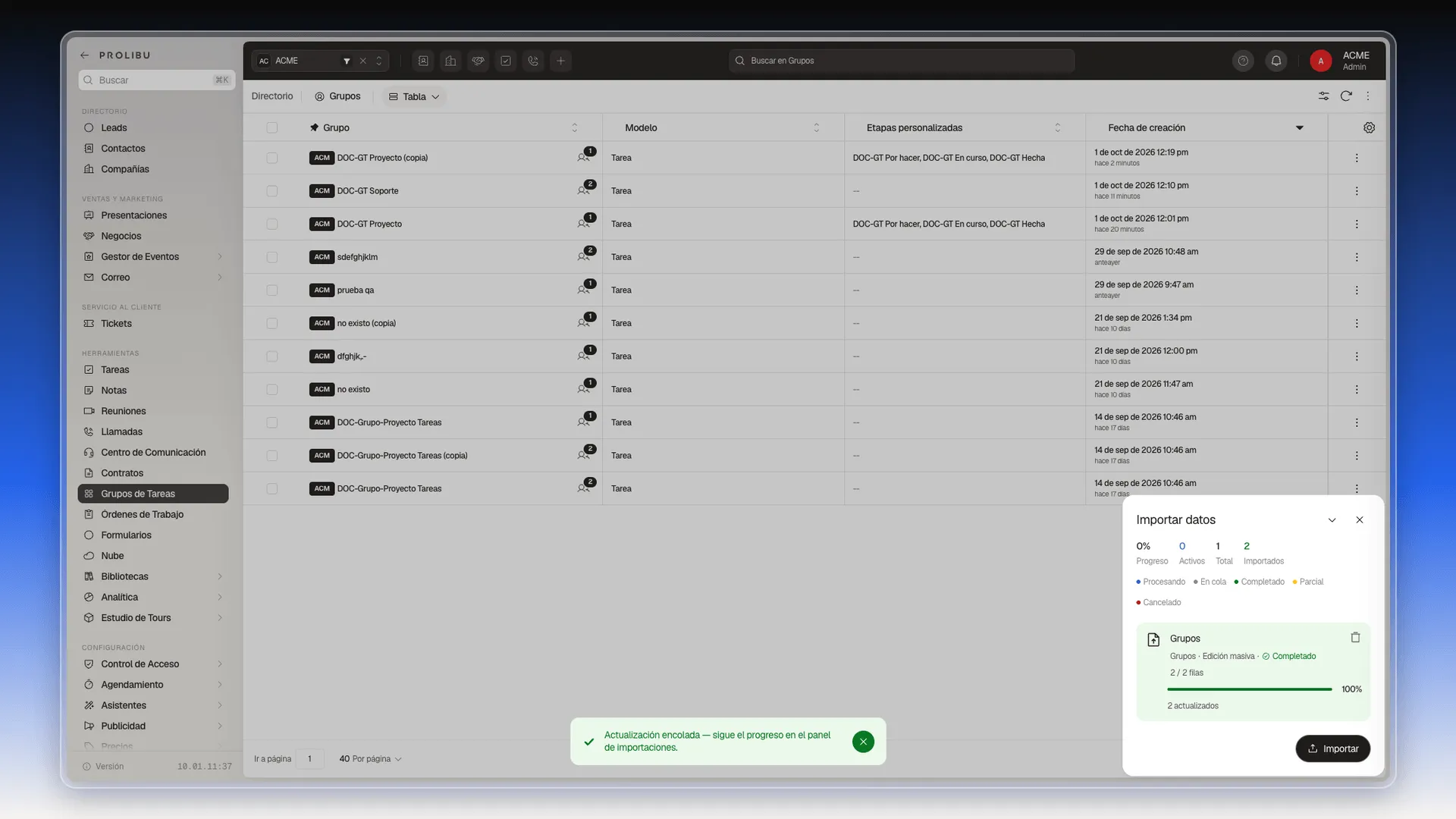
Task: Sort by Fecha de creación column arrow
Action: point(1299,127)
